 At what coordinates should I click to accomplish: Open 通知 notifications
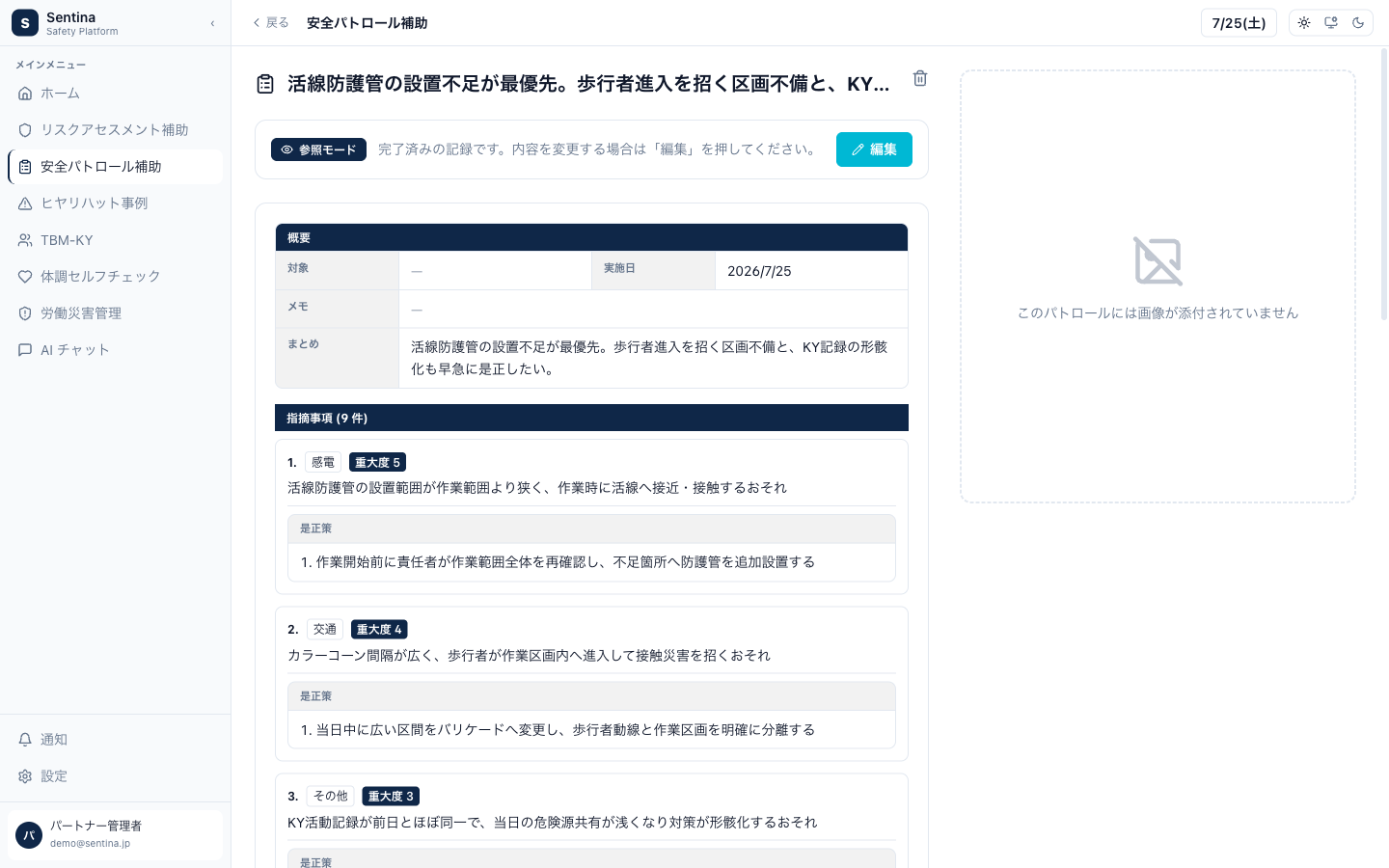point(115,740)
